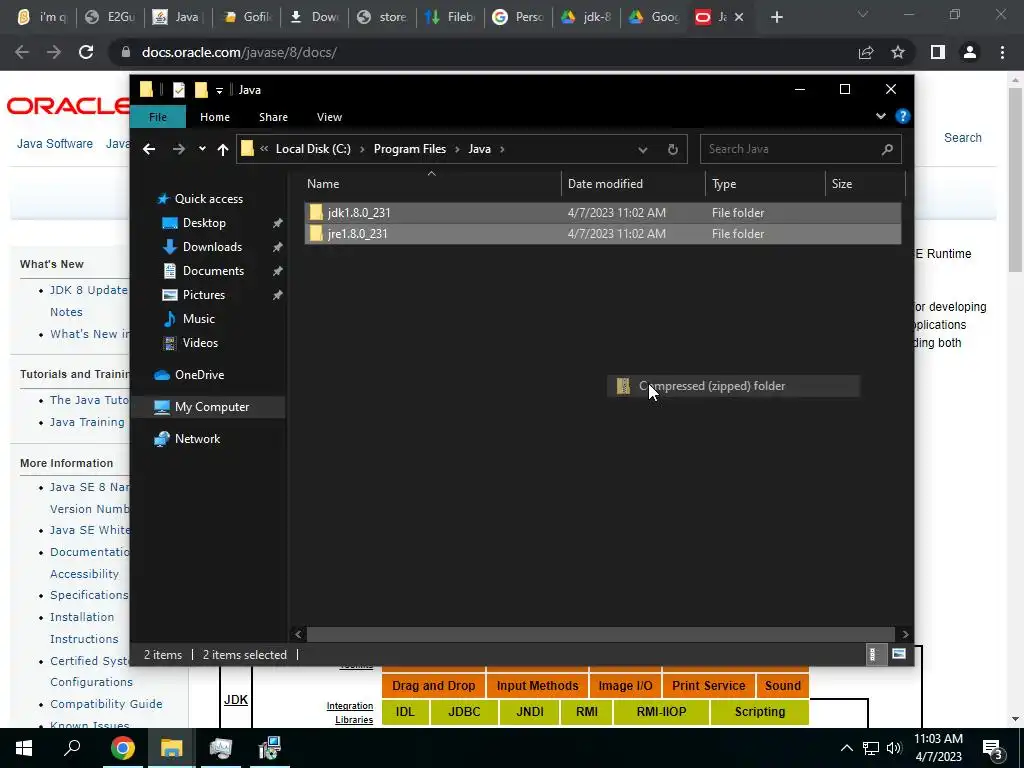The height and width of the screenshot is (768, 1024).
Task: Select the jdk1.8.0_231 folder
Action: [602, 213]
